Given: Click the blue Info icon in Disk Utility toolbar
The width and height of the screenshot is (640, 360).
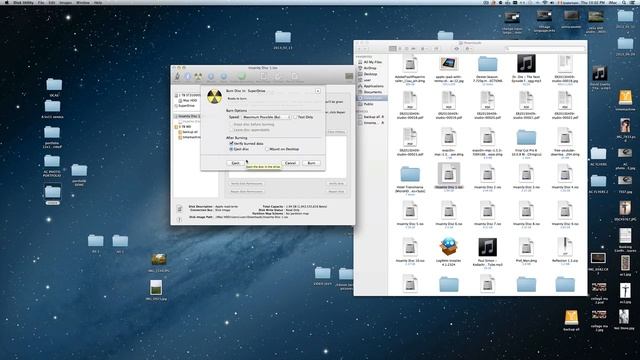Looking at the screenshot, I should [187, 76].
